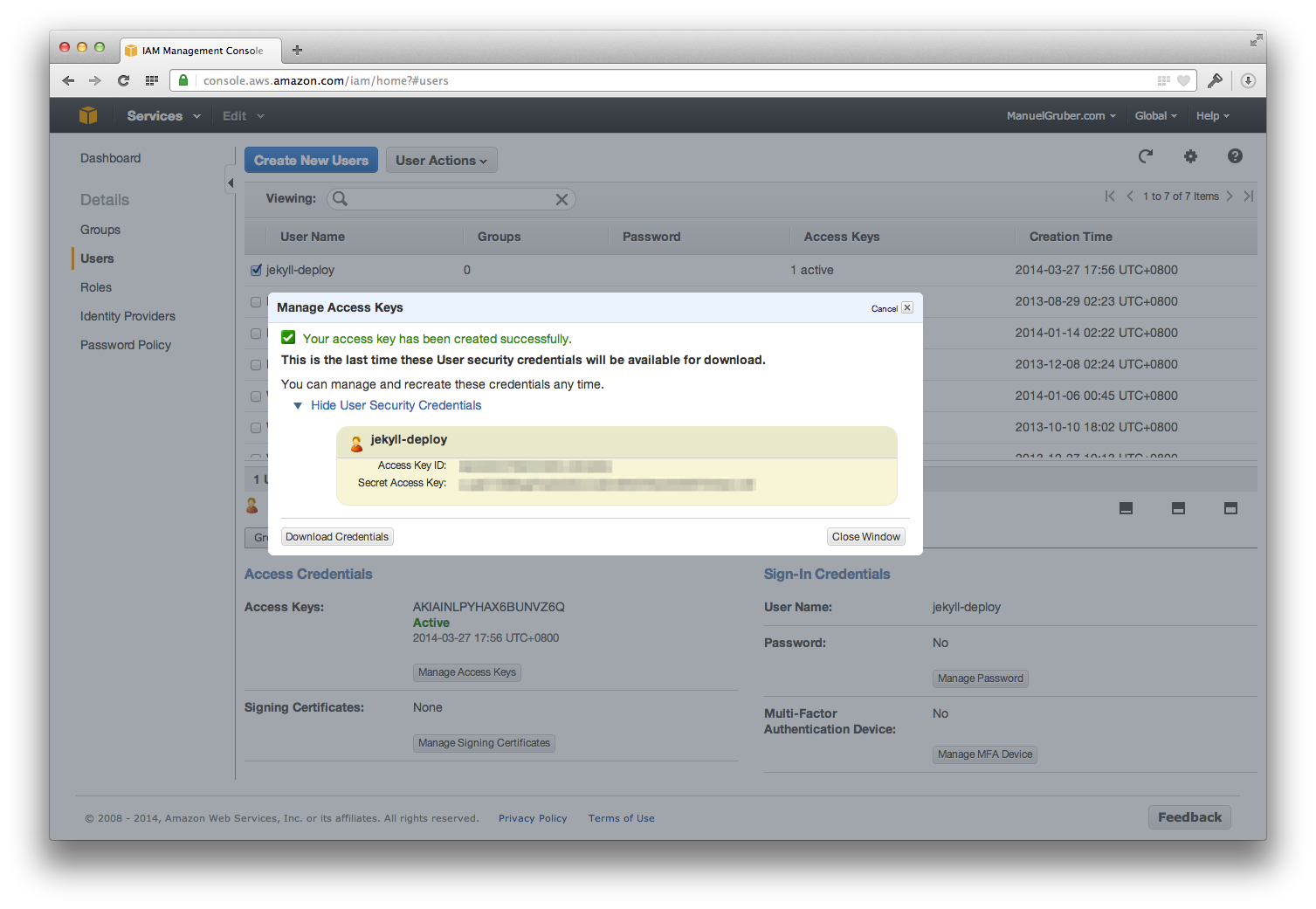Click the green SSL padlock icon

point(183,80)
